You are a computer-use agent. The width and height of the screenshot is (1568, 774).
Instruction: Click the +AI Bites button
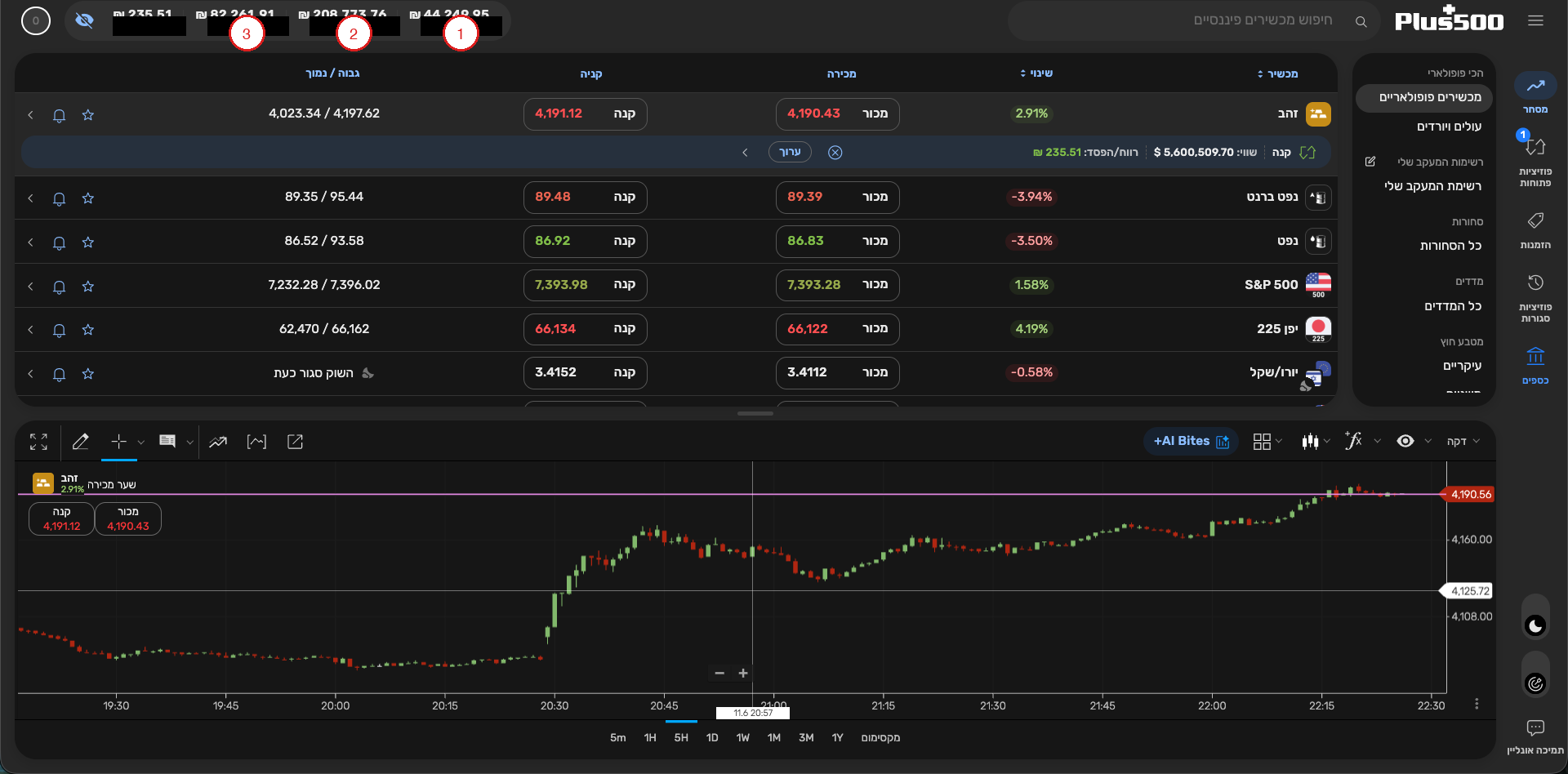(x=1191, y=441)
